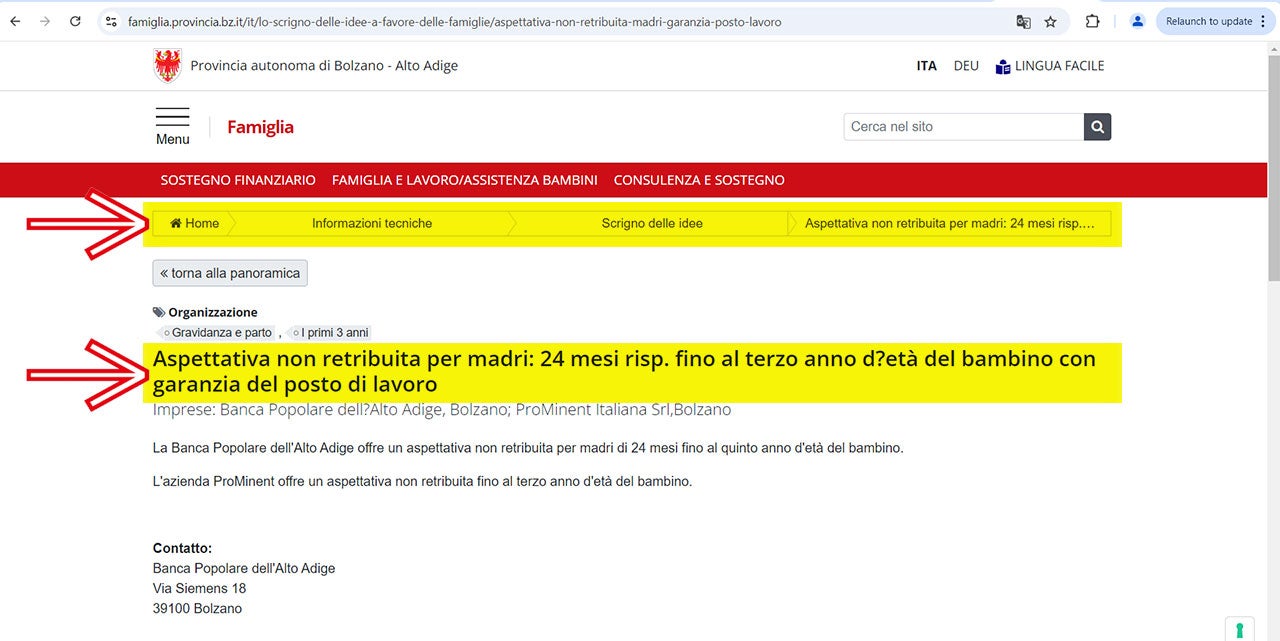Switch site language to DEU
This screenshot has height=641, width=1280.
pos(966,66)
